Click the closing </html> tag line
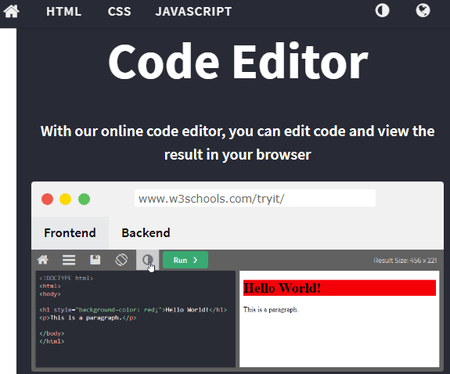450x374 pixels. click(52, 341)
